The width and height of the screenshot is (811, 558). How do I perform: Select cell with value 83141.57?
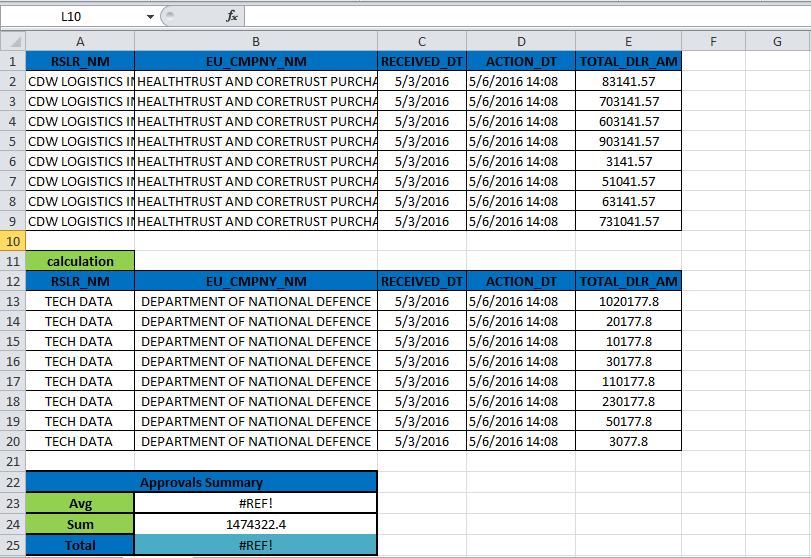628,82
